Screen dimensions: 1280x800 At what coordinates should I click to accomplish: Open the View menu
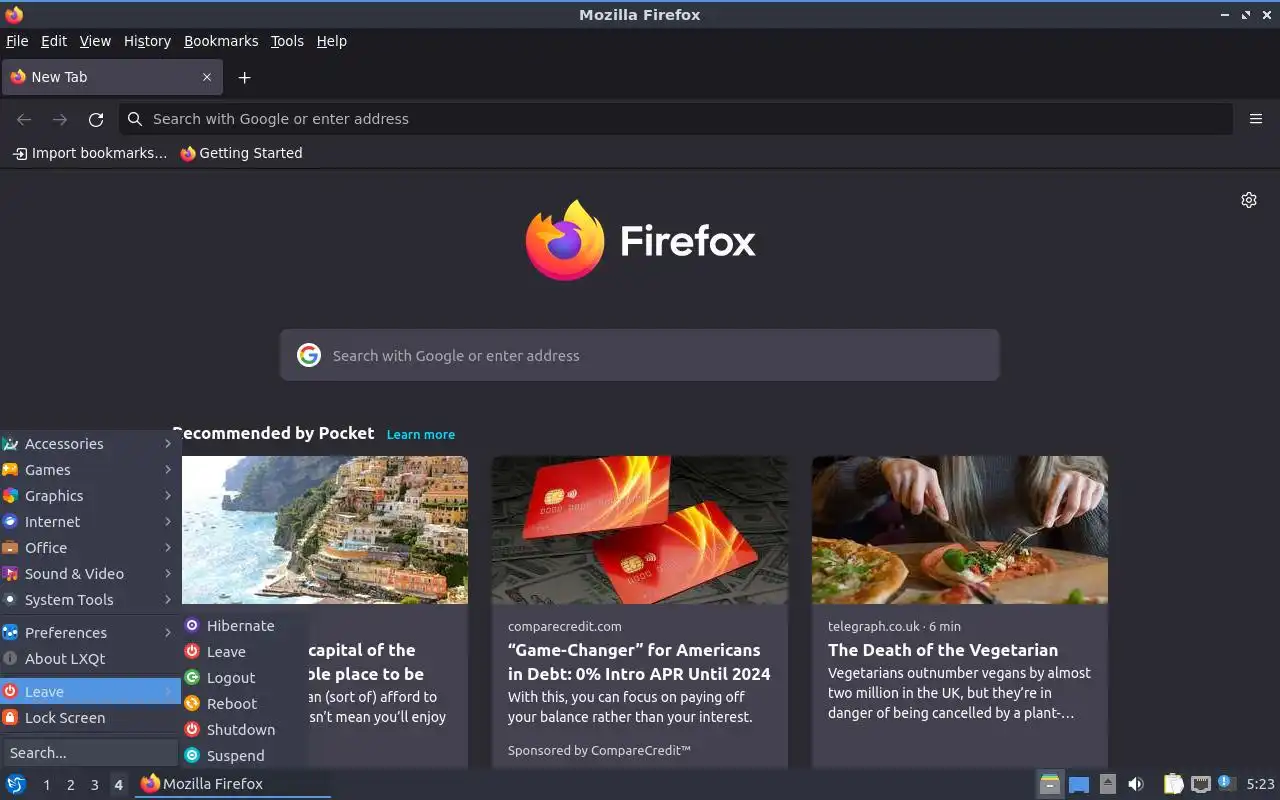pos(95,41)
